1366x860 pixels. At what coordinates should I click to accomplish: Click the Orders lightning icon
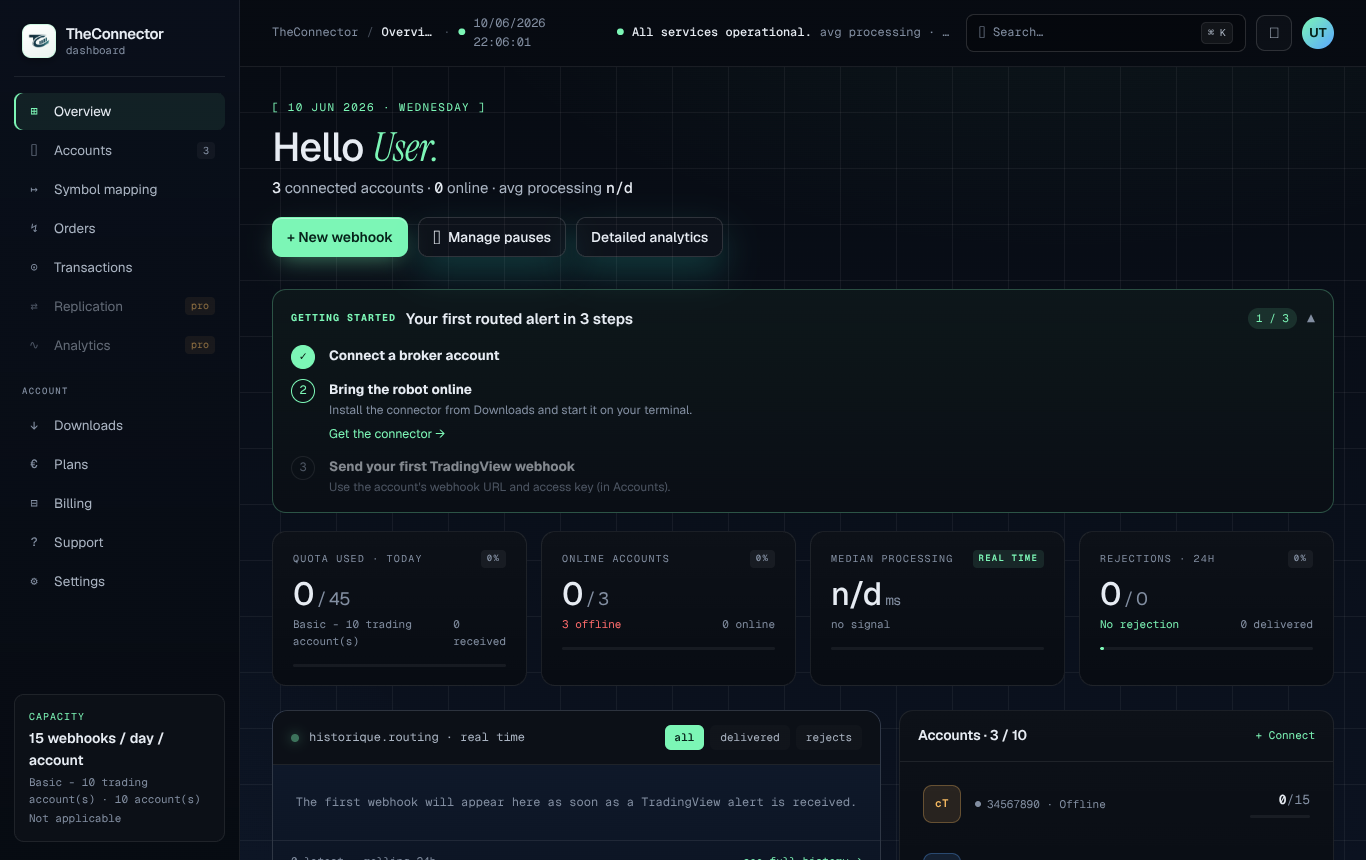34,228
